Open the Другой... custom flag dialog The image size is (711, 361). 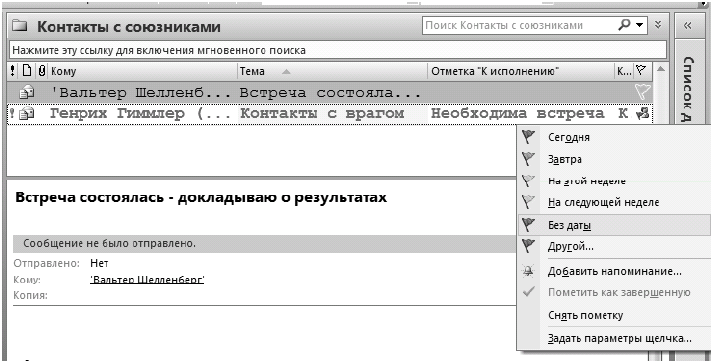tap(614, 247)
